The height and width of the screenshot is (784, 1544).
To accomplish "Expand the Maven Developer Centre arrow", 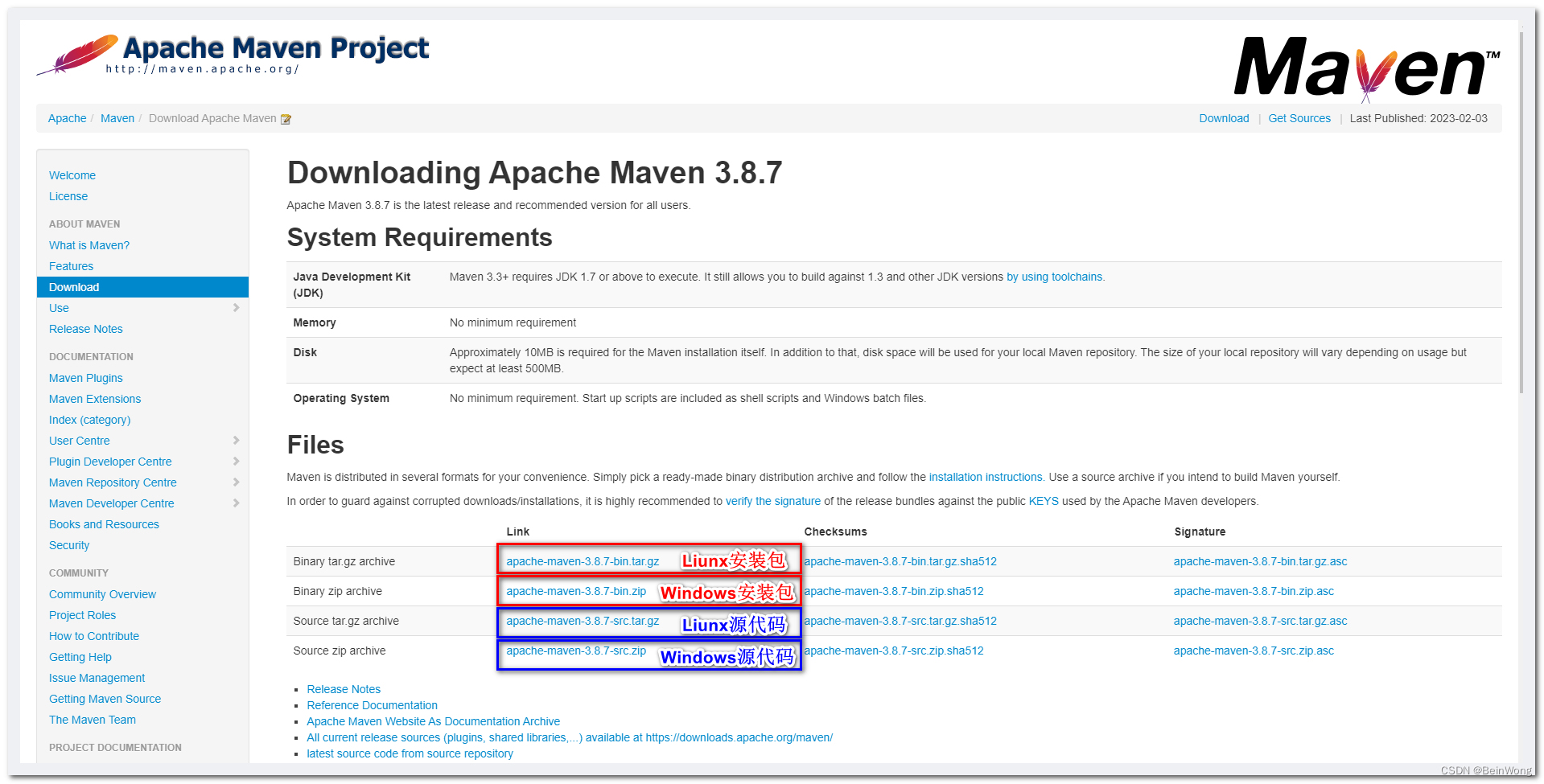I will tap(236, 503).
